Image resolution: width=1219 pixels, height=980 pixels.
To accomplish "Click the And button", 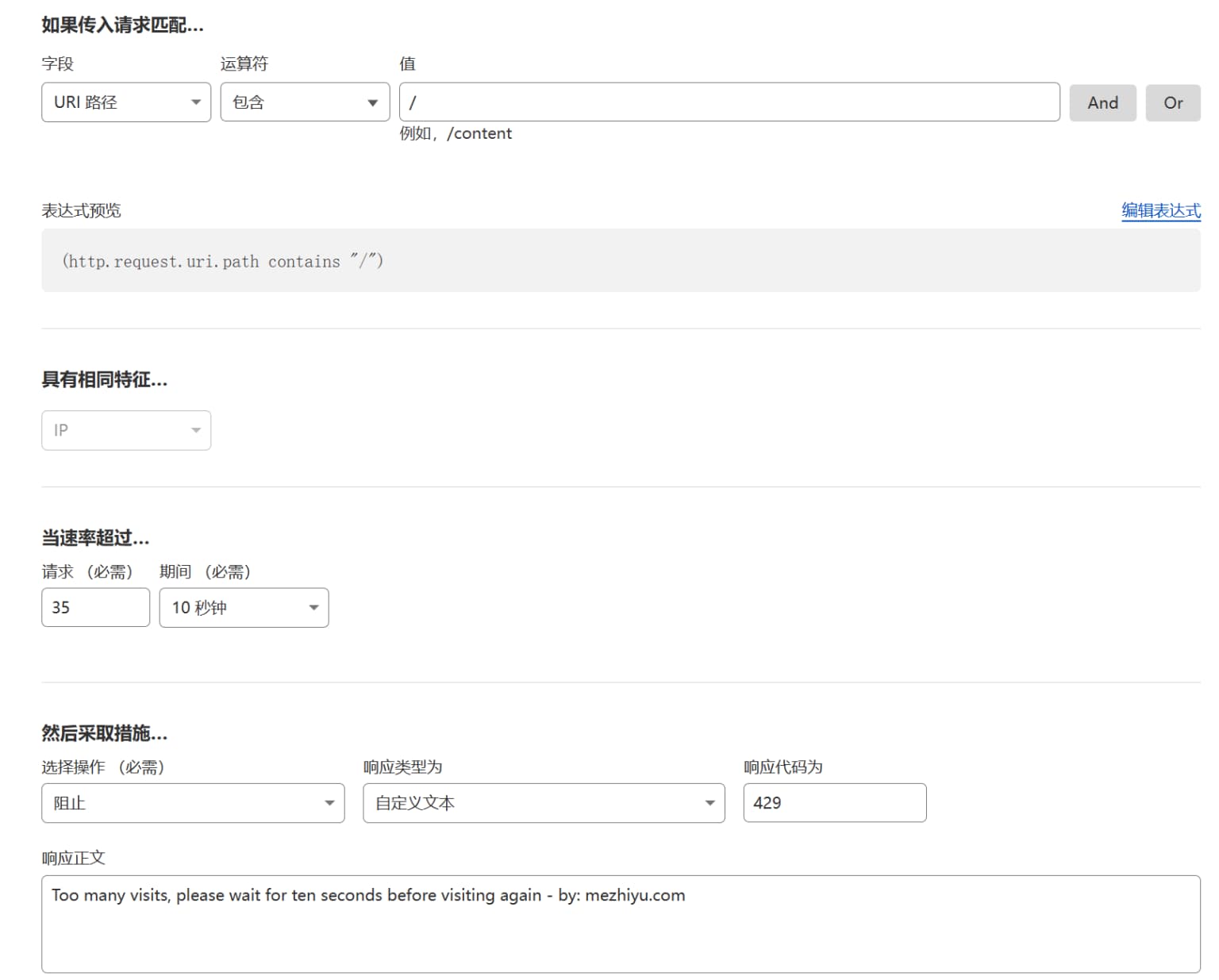I will point(1102,102).
